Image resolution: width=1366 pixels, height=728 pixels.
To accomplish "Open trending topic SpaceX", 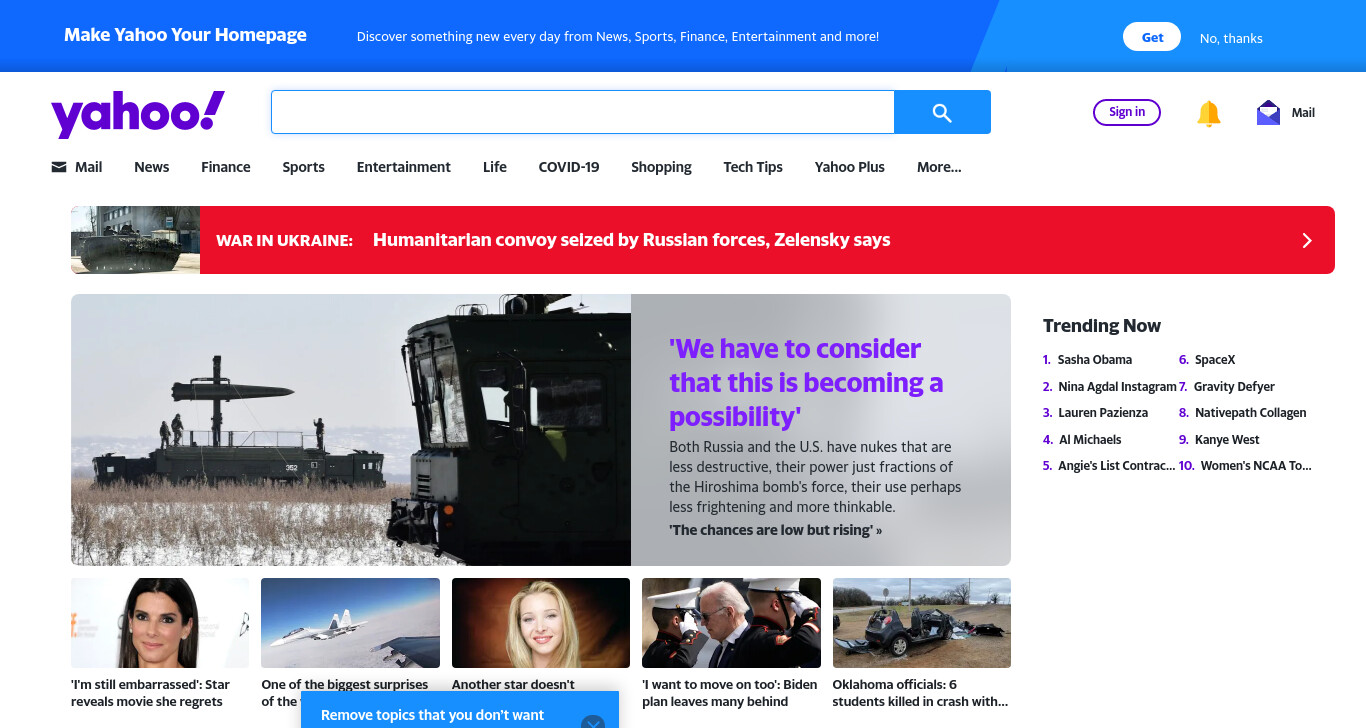I will tap(1215, 360).
